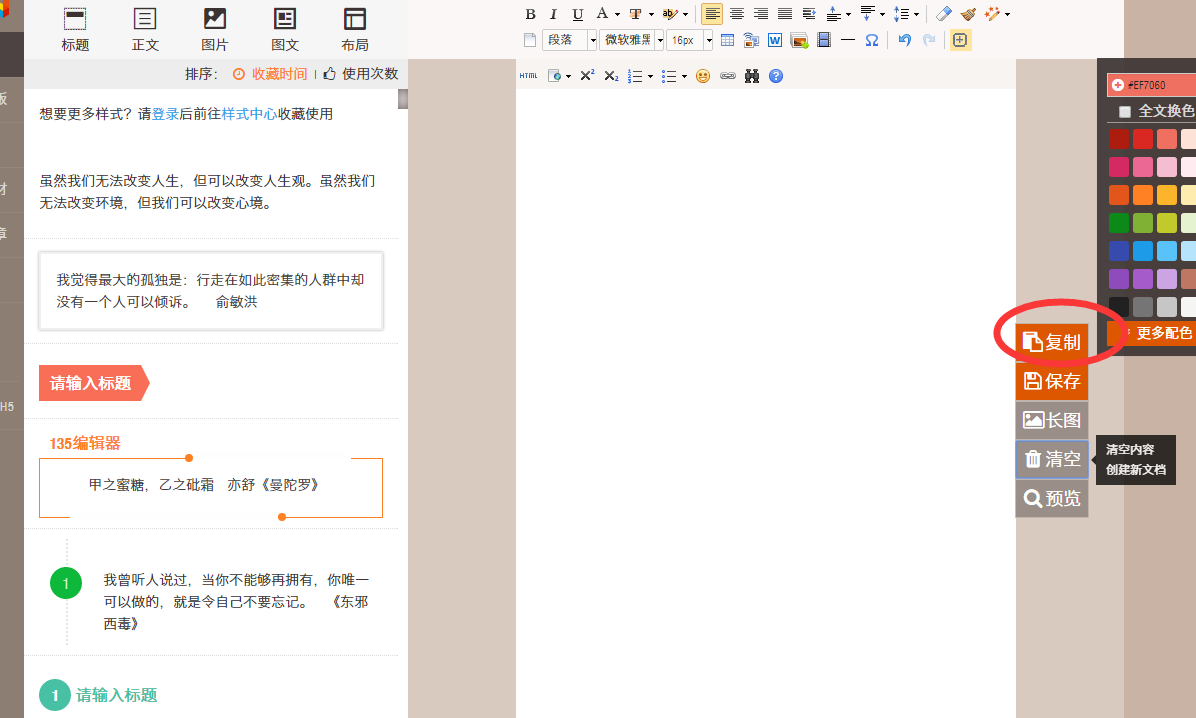Click the blank new-page icon beside 段落
1196x718 pixels.
coord(530,40)
